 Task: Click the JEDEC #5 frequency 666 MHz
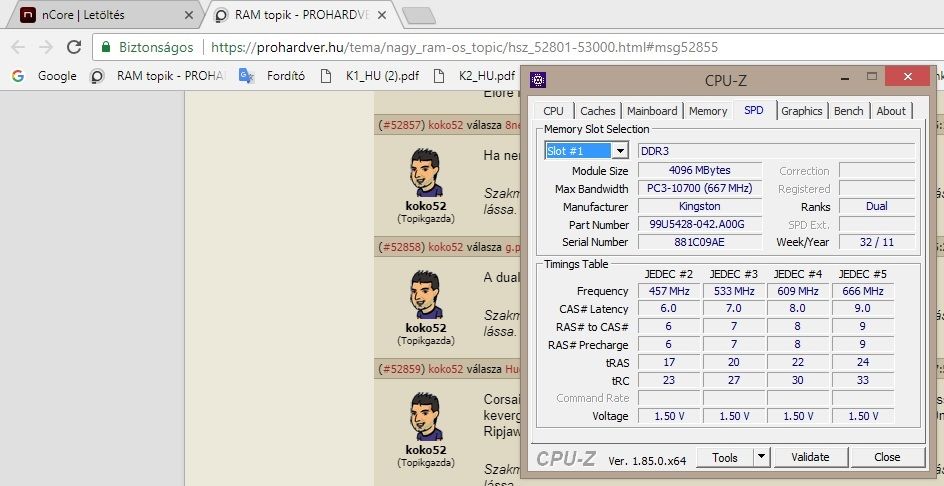coord(863,291)
